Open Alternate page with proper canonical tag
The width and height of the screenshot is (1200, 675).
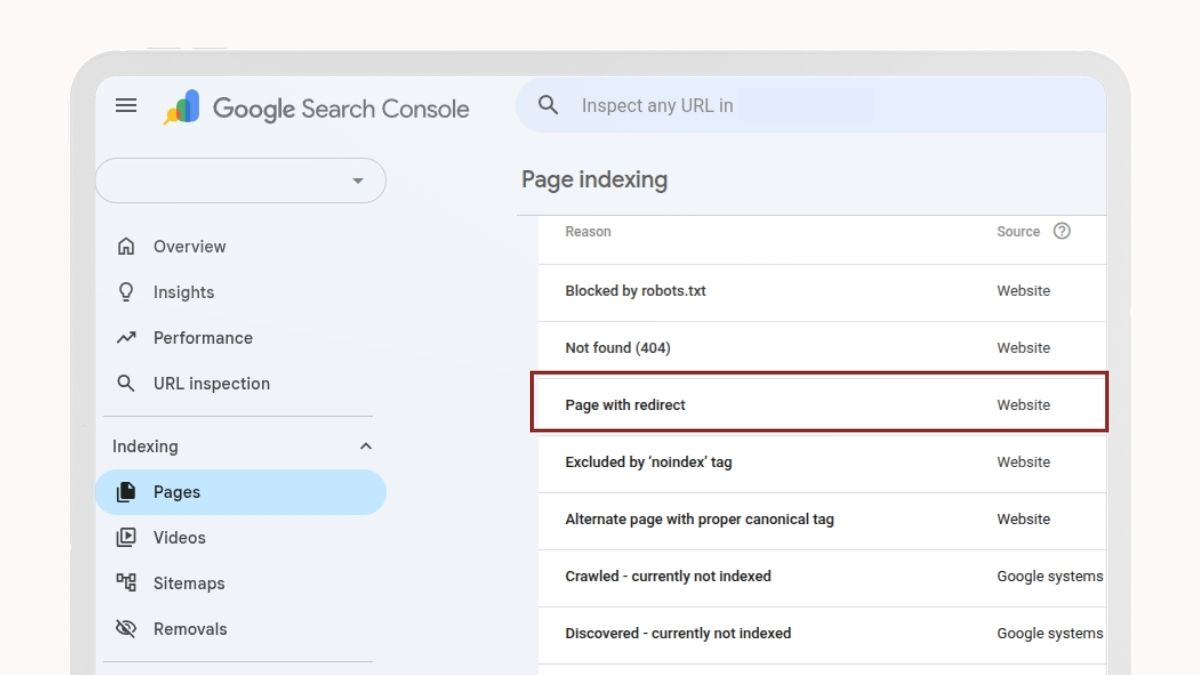[x=822, y=520]
